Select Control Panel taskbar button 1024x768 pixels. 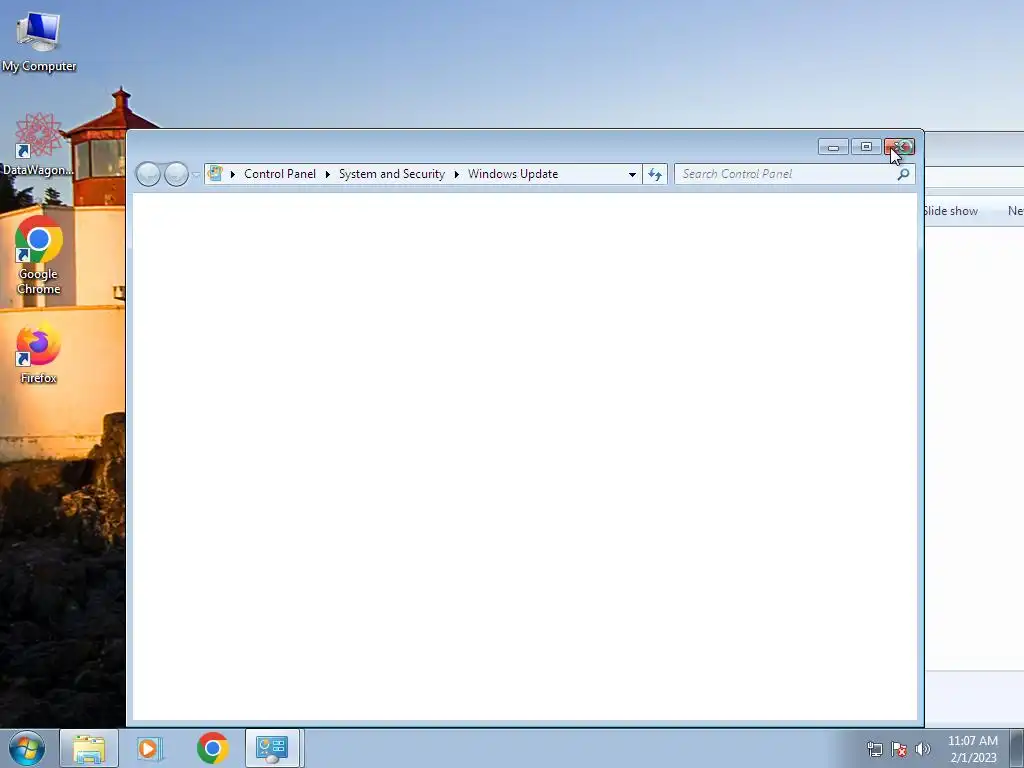coord(272,748)
